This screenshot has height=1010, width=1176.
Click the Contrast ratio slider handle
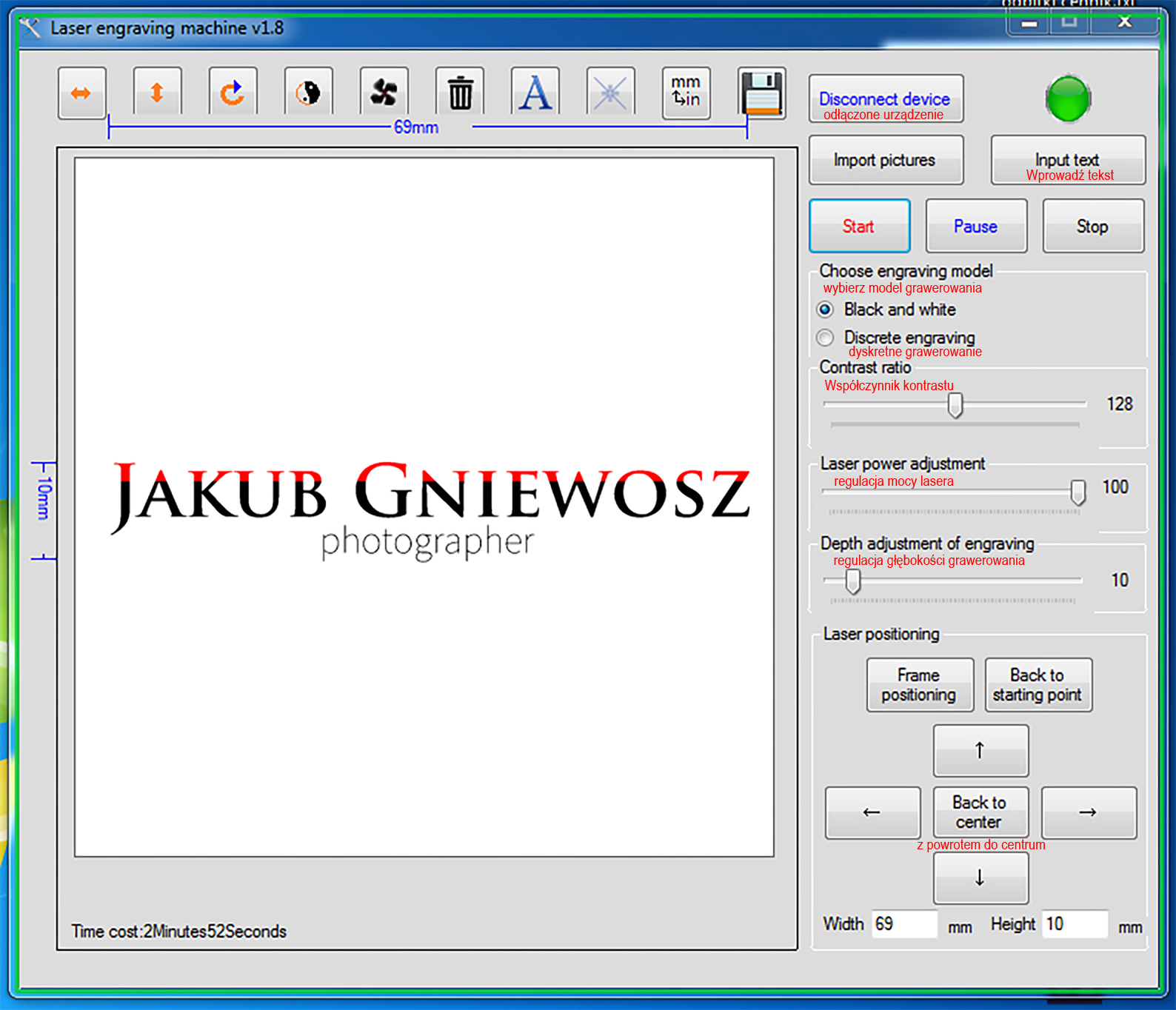coord(955,405)
